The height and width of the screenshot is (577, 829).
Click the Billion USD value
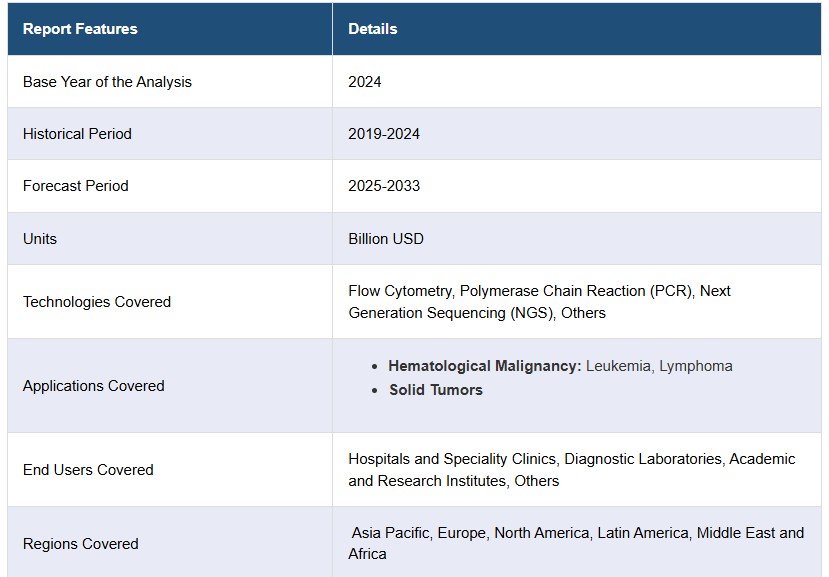coord(385,239)
